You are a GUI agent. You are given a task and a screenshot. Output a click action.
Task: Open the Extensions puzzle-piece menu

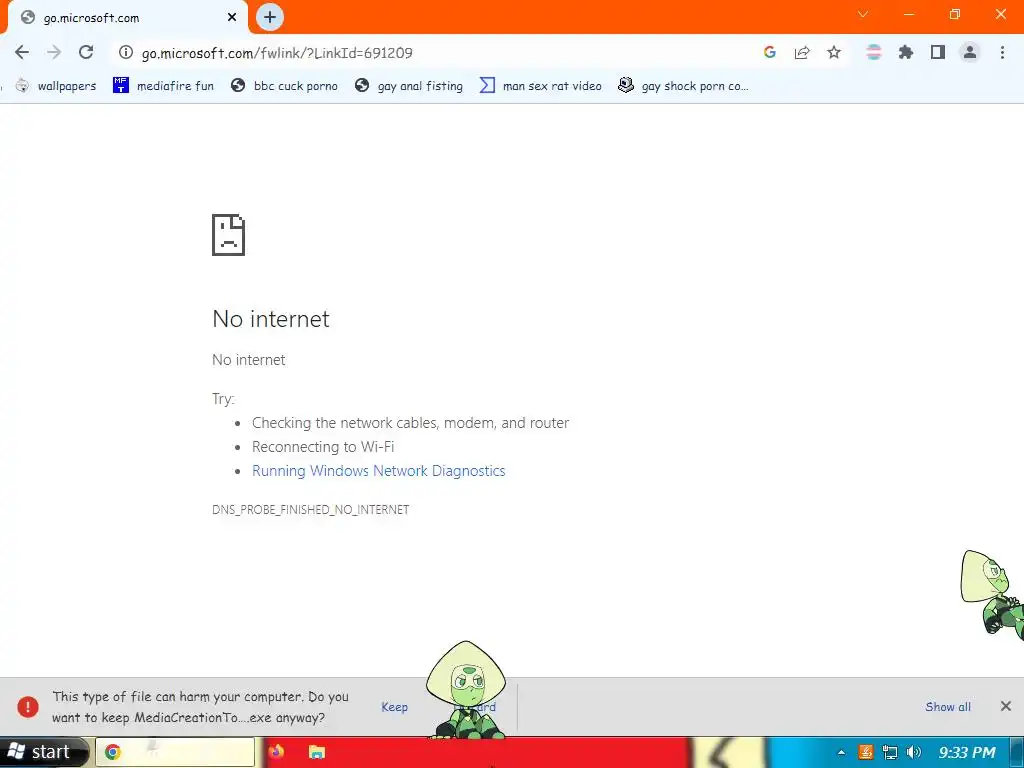point(906,52)
